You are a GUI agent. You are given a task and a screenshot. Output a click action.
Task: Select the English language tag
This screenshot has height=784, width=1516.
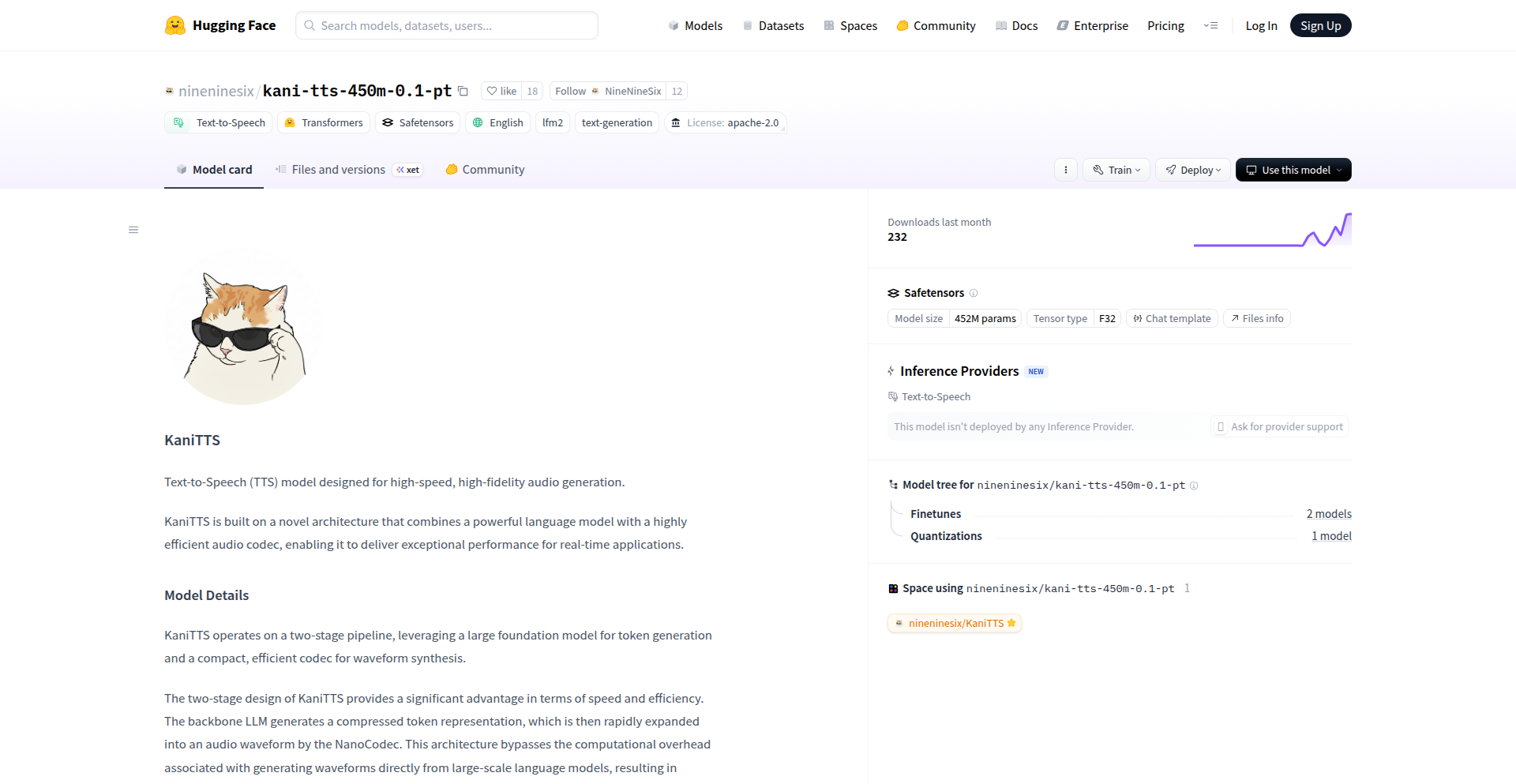(x=497, y=122)
